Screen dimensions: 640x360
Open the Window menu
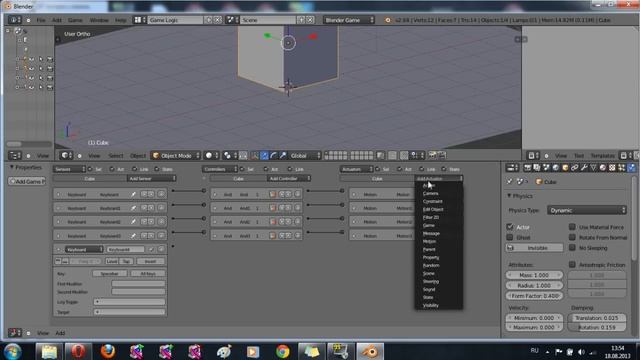point(99,20)
